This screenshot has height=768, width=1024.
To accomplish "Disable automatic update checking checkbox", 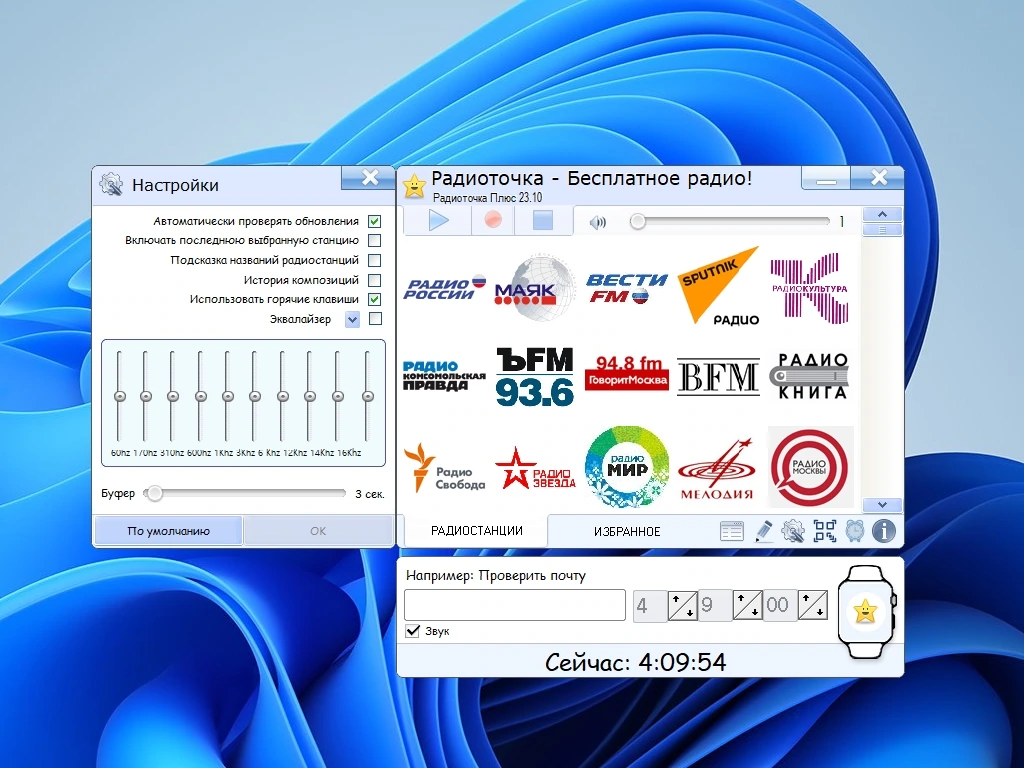I will [375, 221].
